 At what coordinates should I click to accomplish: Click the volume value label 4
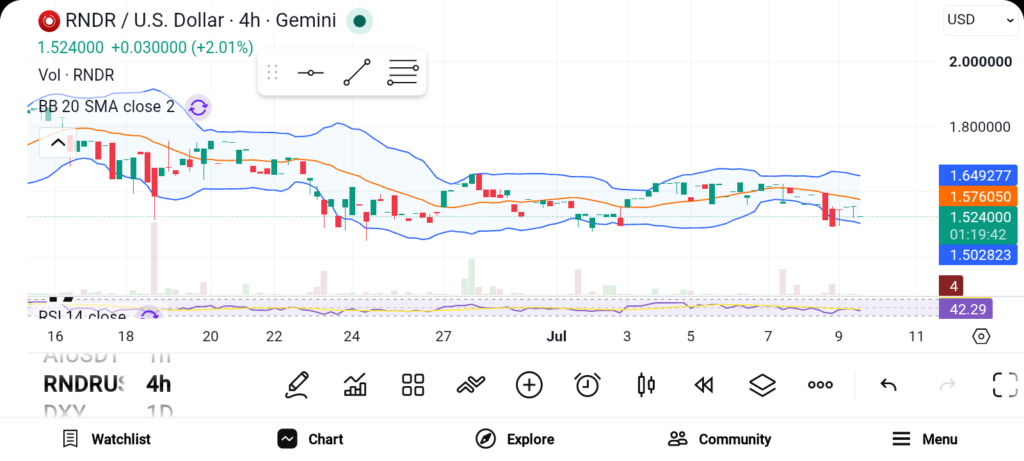[953, 286]
